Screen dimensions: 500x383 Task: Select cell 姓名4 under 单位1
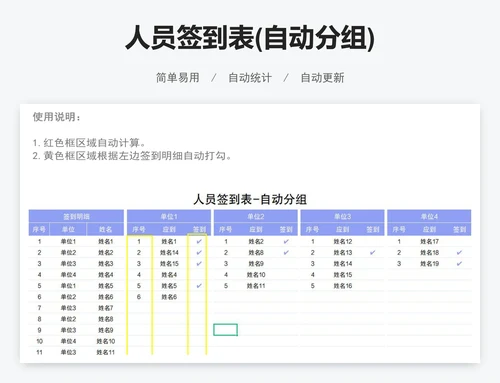pyautogui.click(x=169, y=275)
